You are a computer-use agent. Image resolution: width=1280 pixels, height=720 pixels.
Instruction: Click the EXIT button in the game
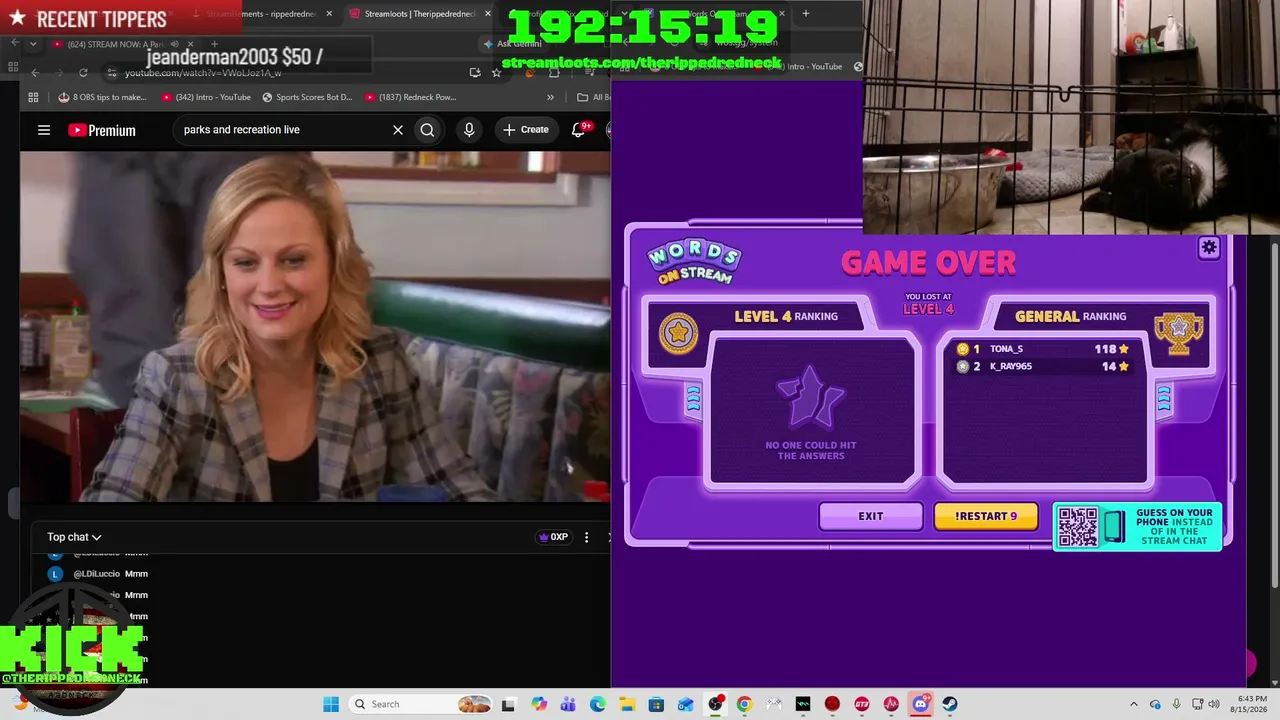tap(870, 516)
